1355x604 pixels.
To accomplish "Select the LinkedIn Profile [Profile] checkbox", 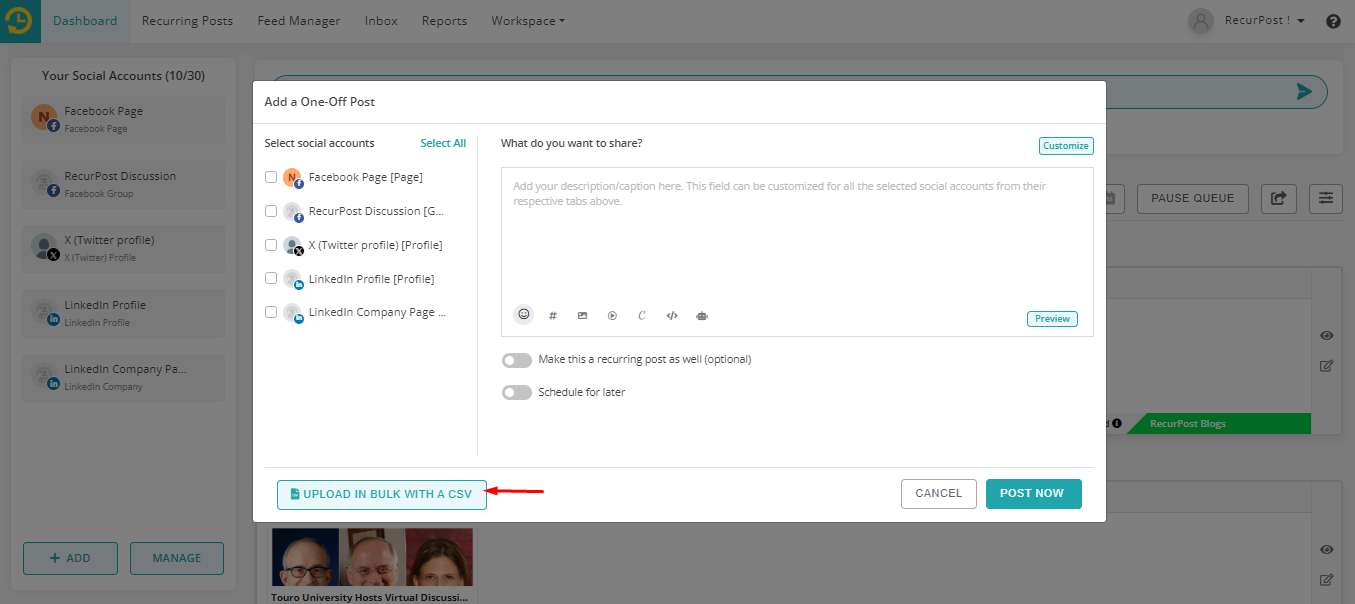I will pos(271,279).
